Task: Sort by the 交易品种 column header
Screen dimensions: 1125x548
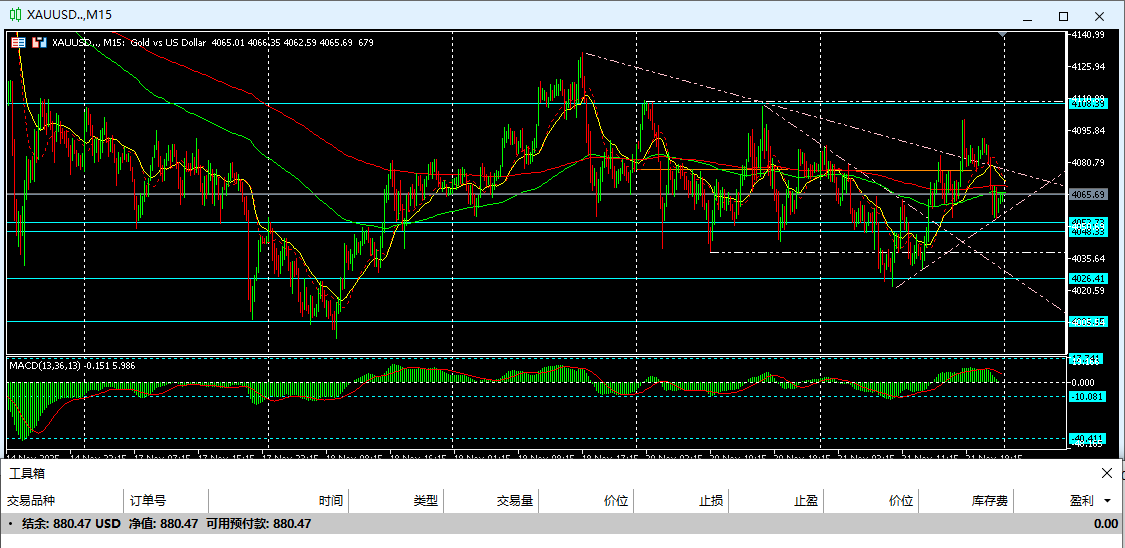Action: coord(32,501)
